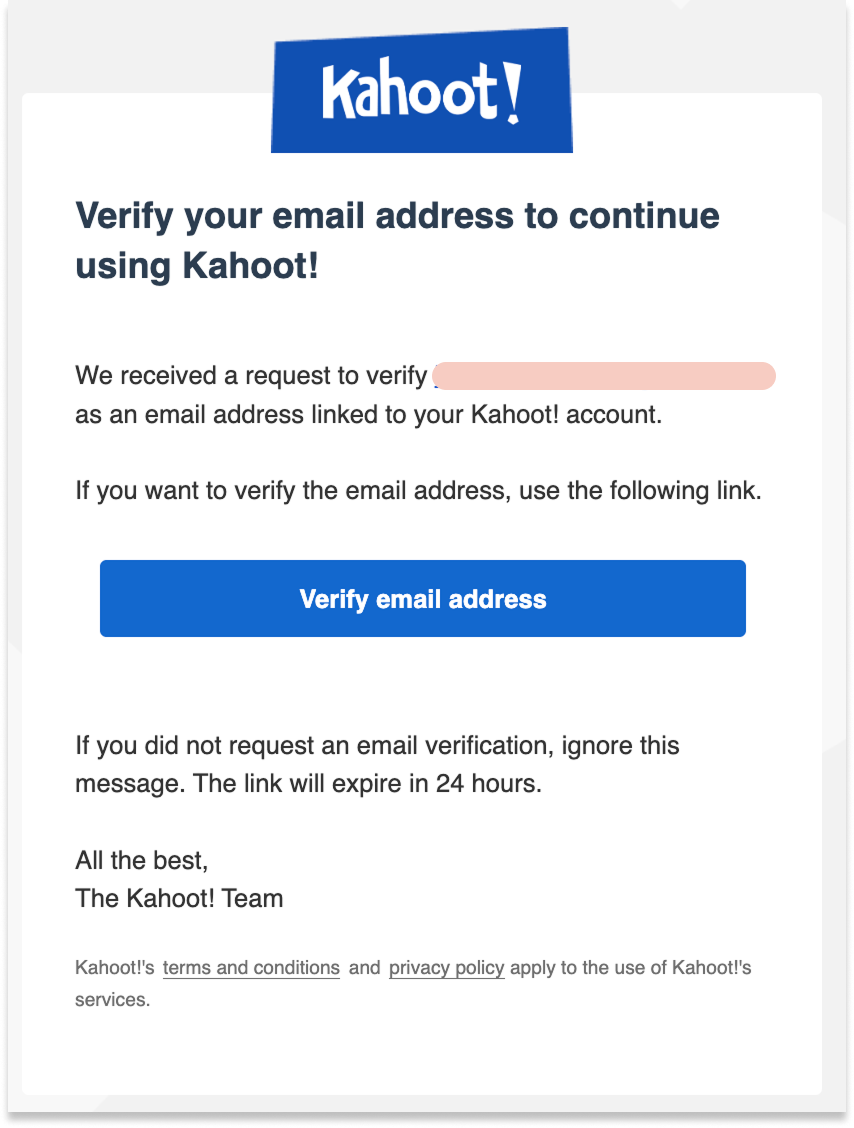This screenshot has width=854, height=1128.
Task: Click the word 'and' between footer links
Action: (x=365, y=968)
